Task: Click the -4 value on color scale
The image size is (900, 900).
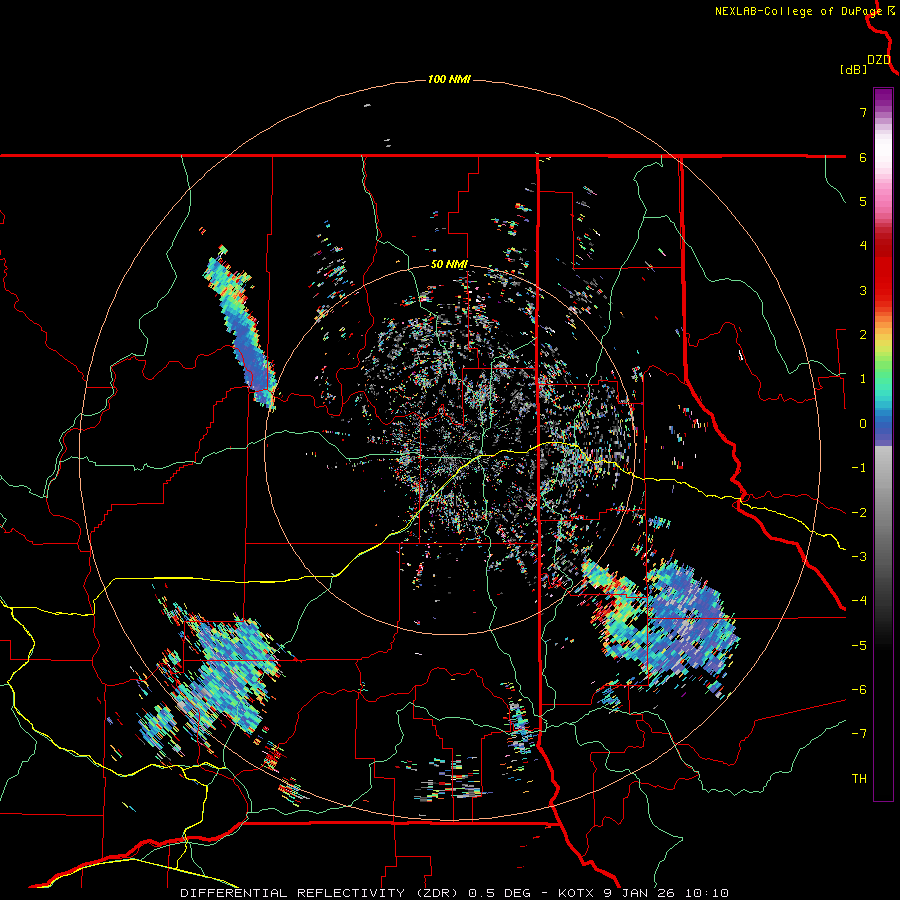Action: click(859, 601)
